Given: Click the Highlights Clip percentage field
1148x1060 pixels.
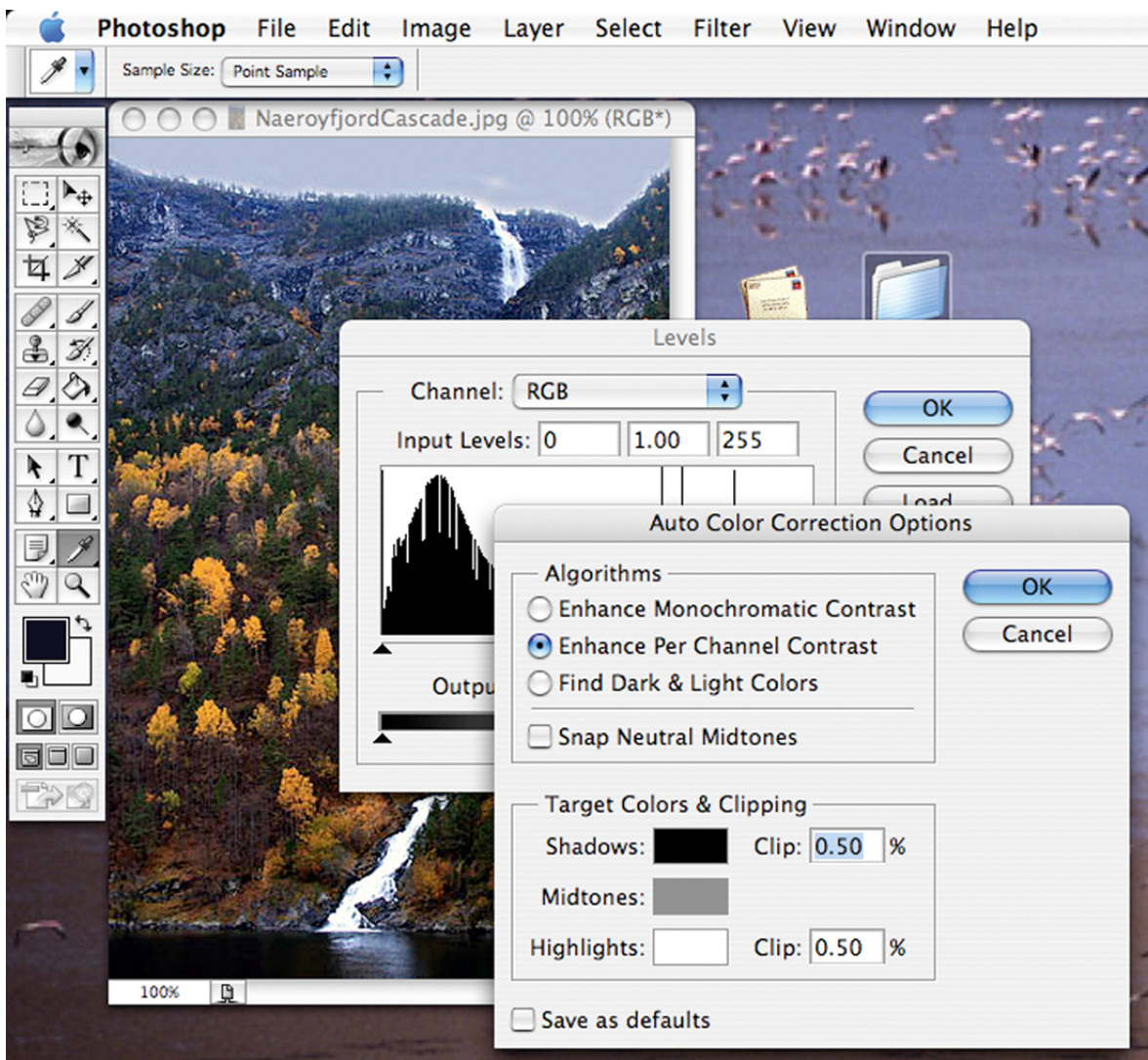Looking at the screenshot, I should (846, 947).
